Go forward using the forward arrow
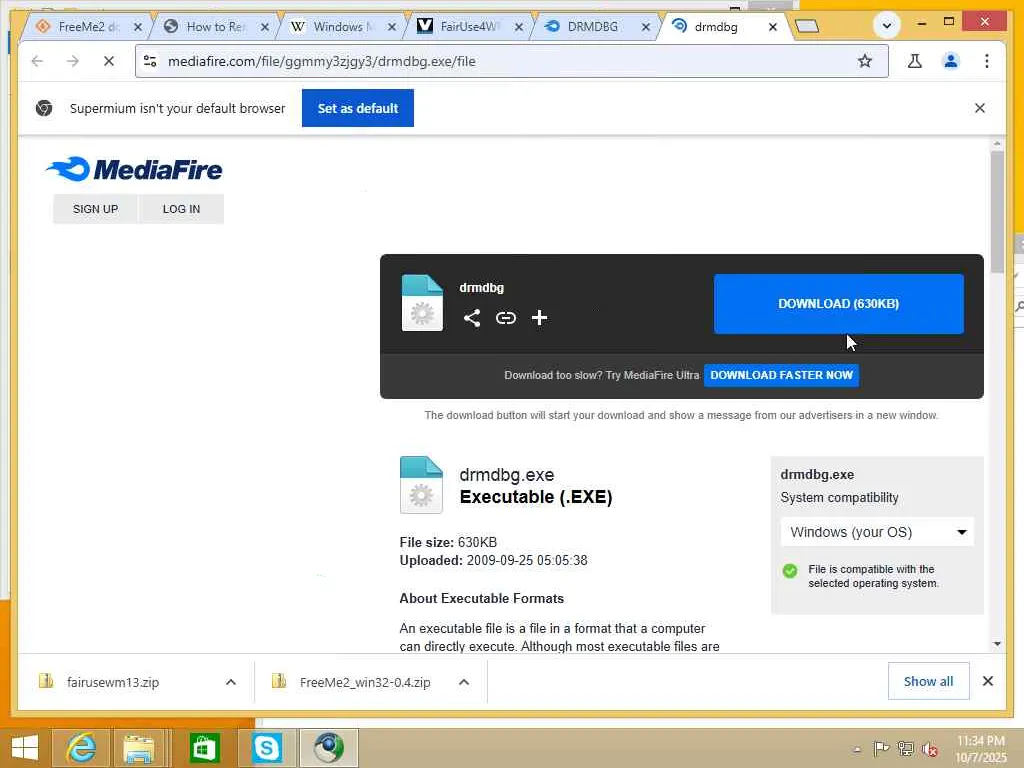Viewport: 1024px width, 768px height. (72, 61)
